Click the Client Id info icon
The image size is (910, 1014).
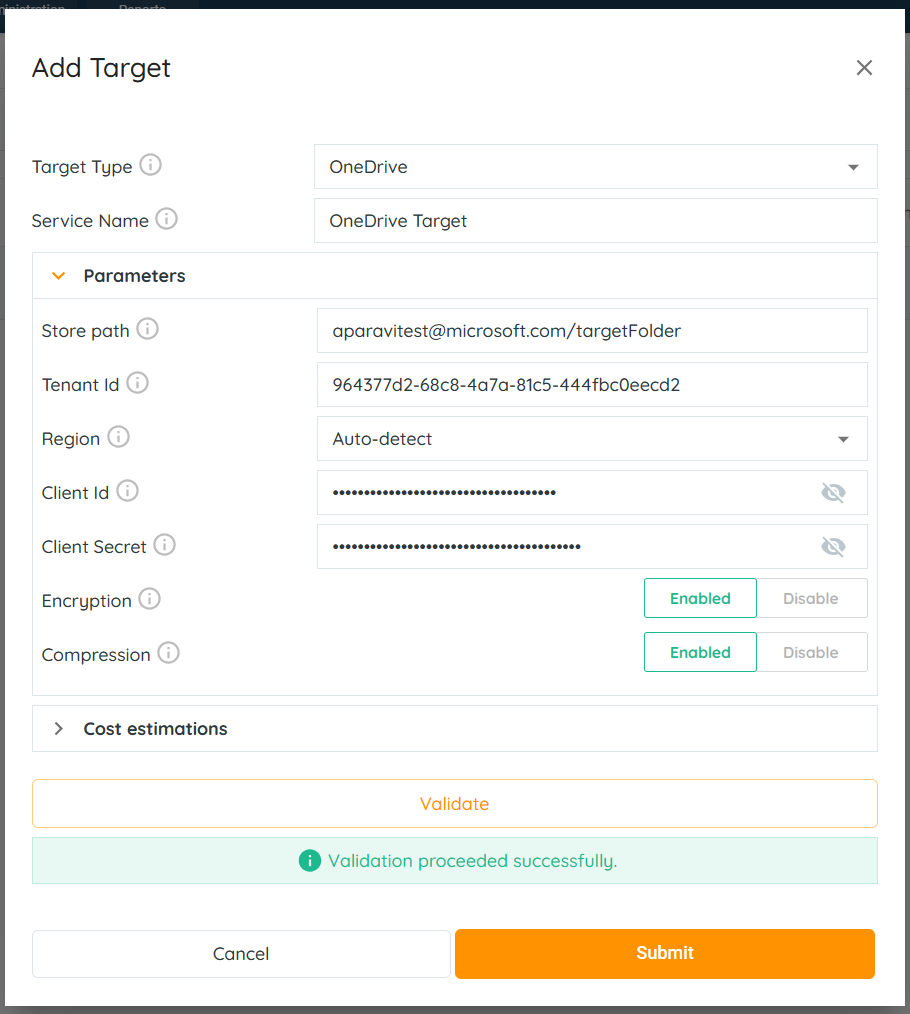[127, 491]
